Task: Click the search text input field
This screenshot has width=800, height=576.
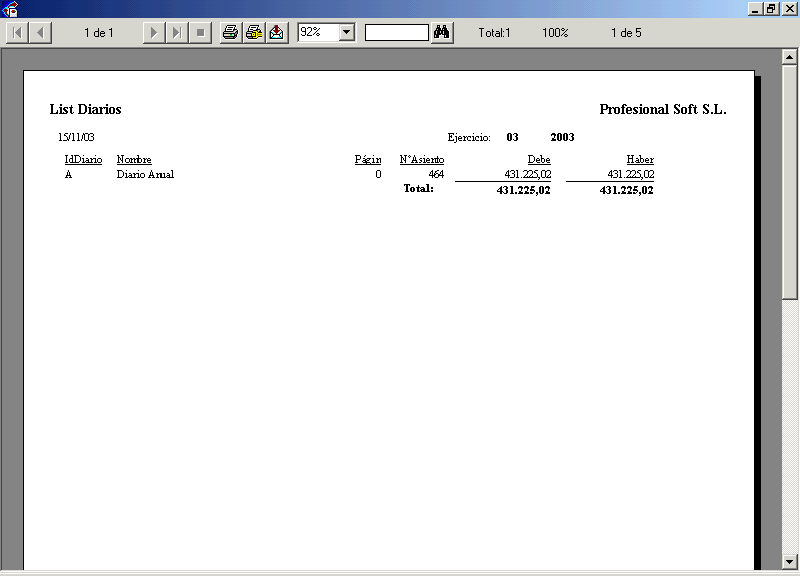Action: pos(396,33)
